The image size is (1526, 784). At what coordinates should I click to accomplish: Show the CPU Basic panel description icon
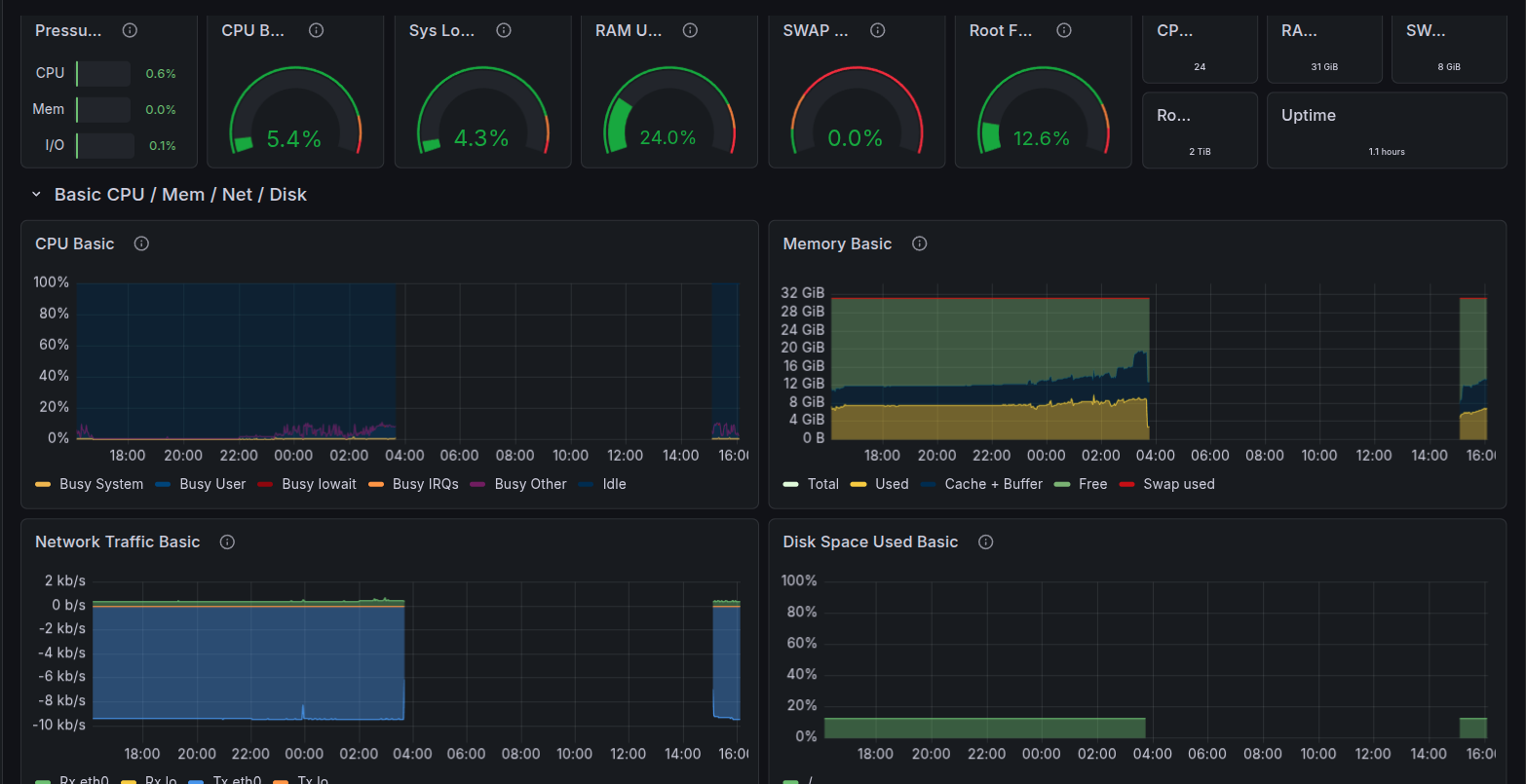pyautogui.click(x=141, y=243)
